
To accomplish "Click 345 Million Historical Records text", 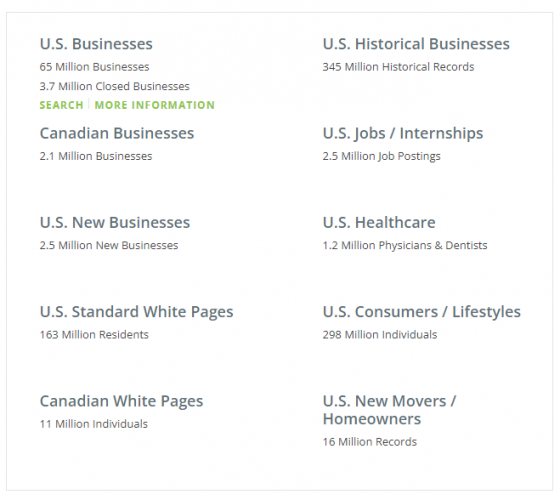I will (x=399, y=67).
